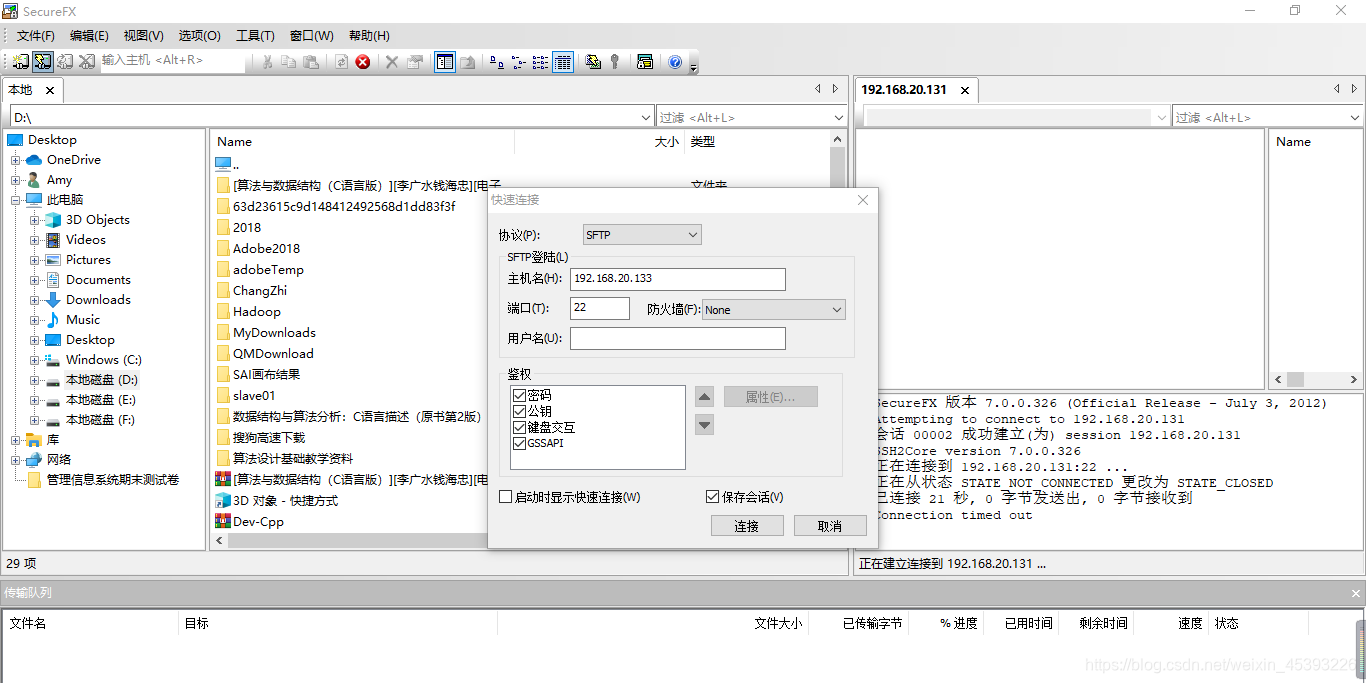Select the 本地 local tab
The image size is (1366, 683).
pos(20,90)
